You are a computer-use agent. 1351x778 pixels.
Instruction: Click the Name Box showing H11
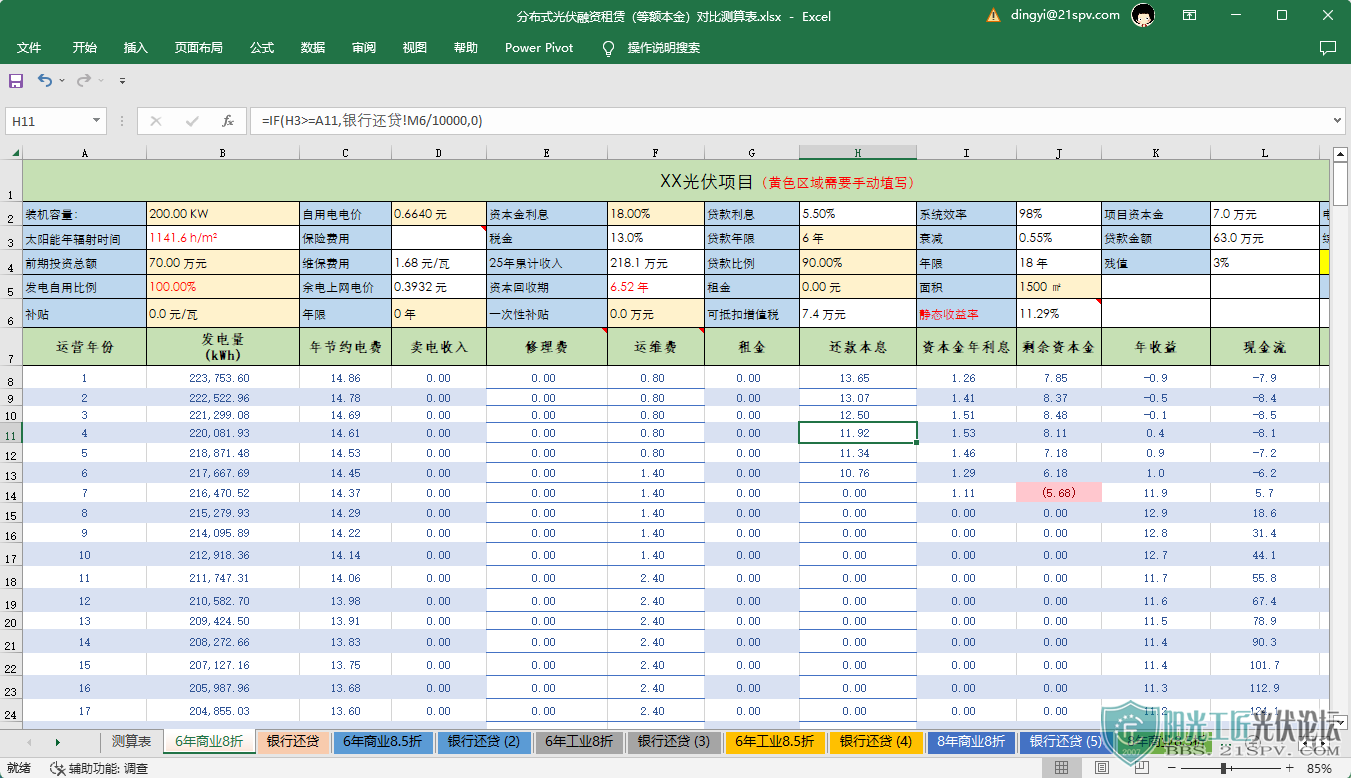(47, 121)
